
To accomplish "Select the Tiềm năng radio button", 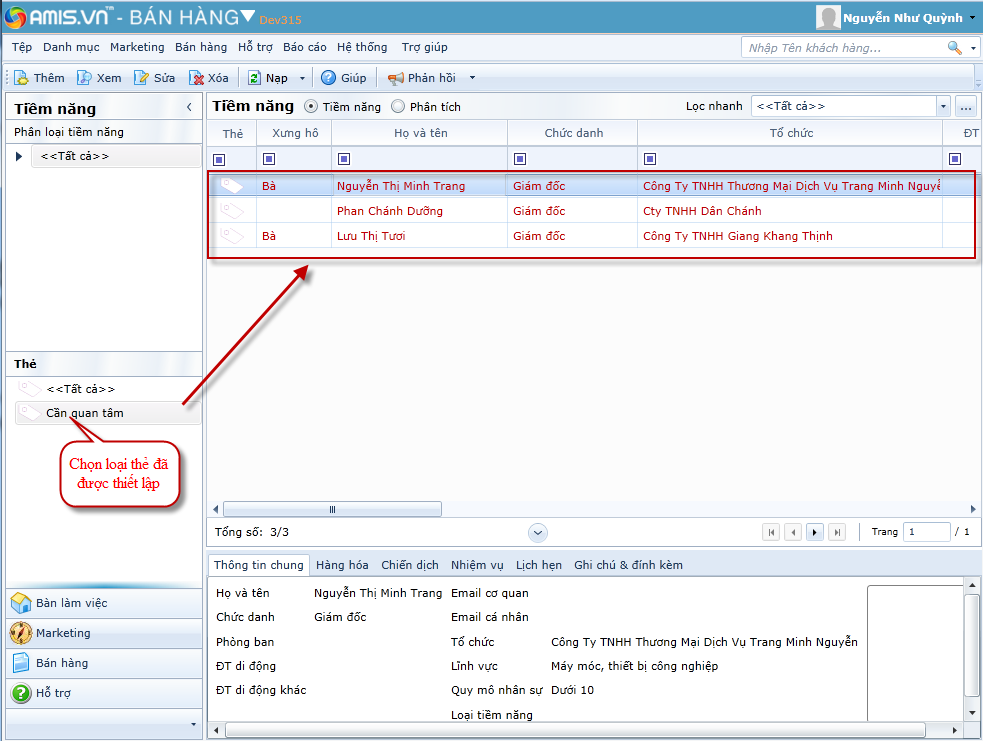I will (311, 106).
